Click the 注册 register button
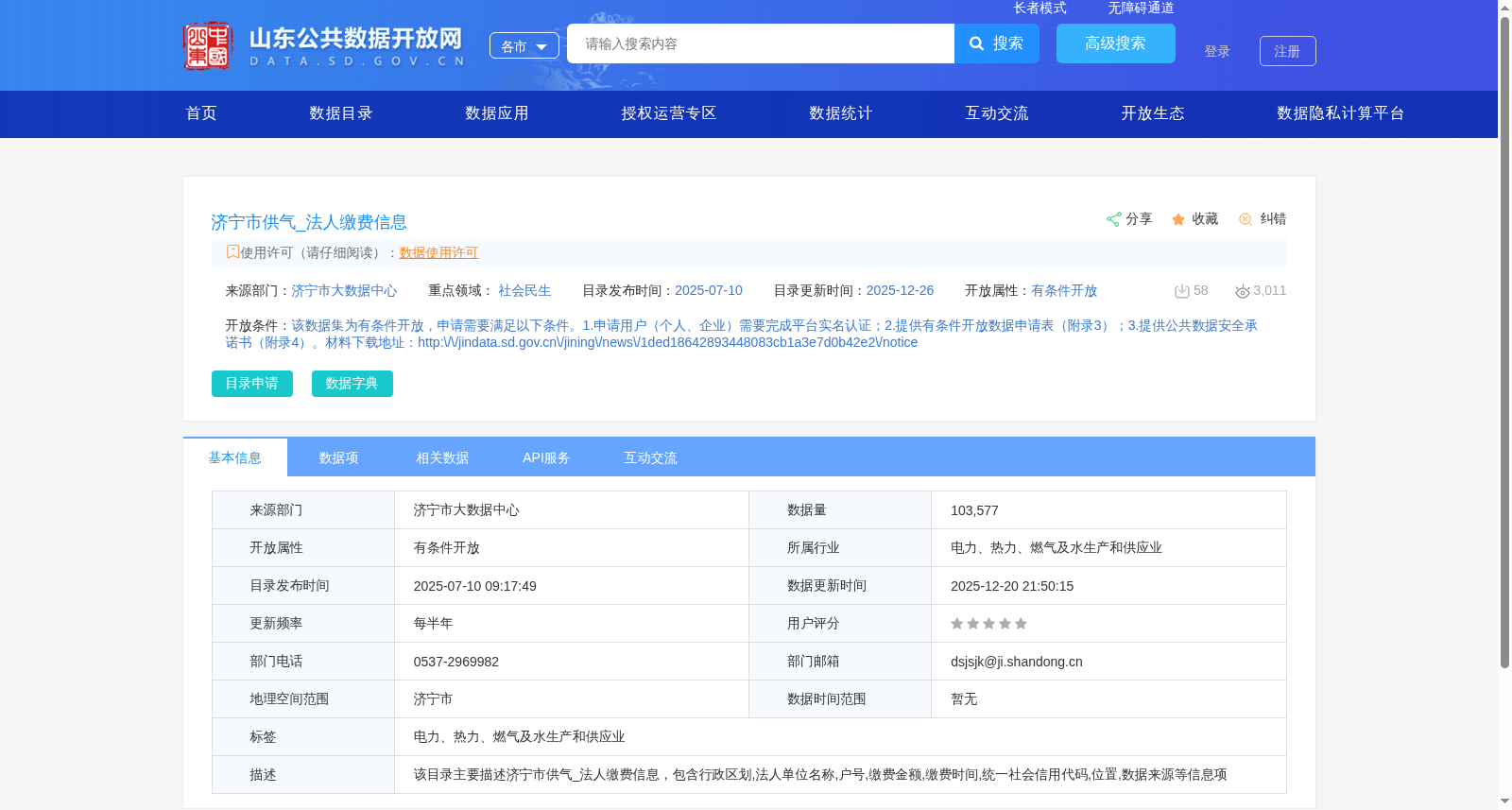Viewport: 1512px width, 810px height. tap(1288, 51)
